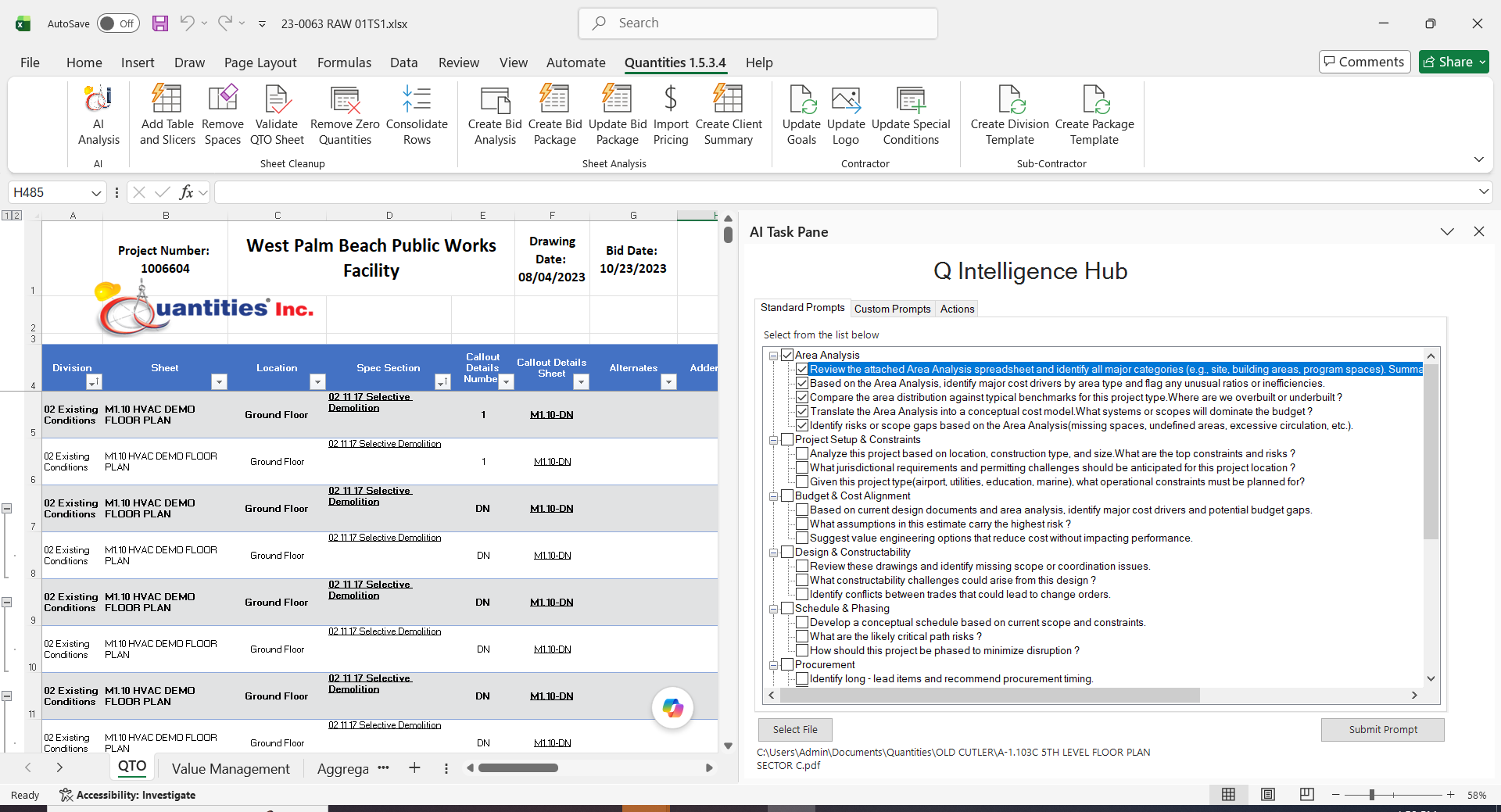Screen dimensions: 1501x812
Task: Switch to Custom Prompts tab
Action: point(892,309)
